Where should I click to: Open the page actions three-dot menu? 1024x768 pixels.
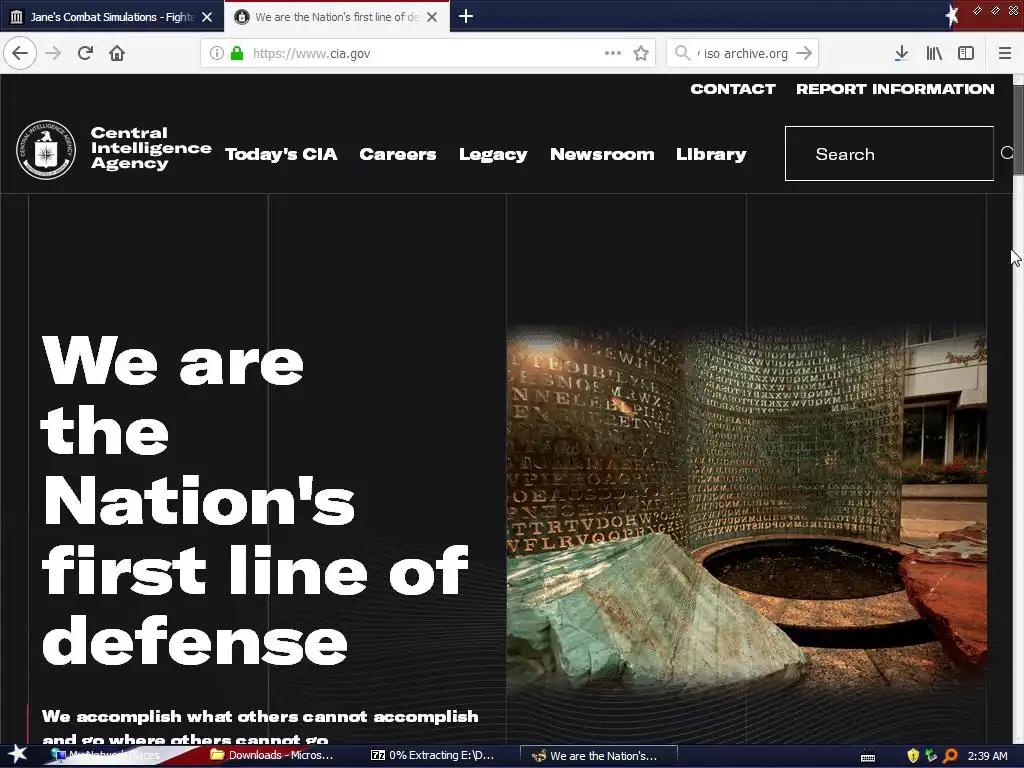coord(613,53)
